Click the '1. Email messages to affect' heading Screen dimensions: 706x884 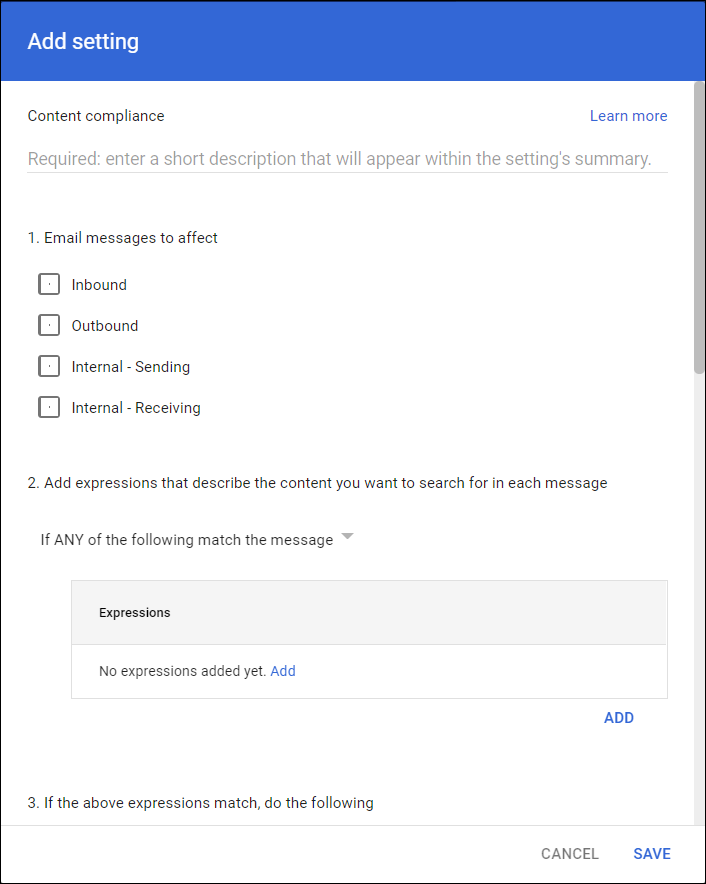(123, 238)
